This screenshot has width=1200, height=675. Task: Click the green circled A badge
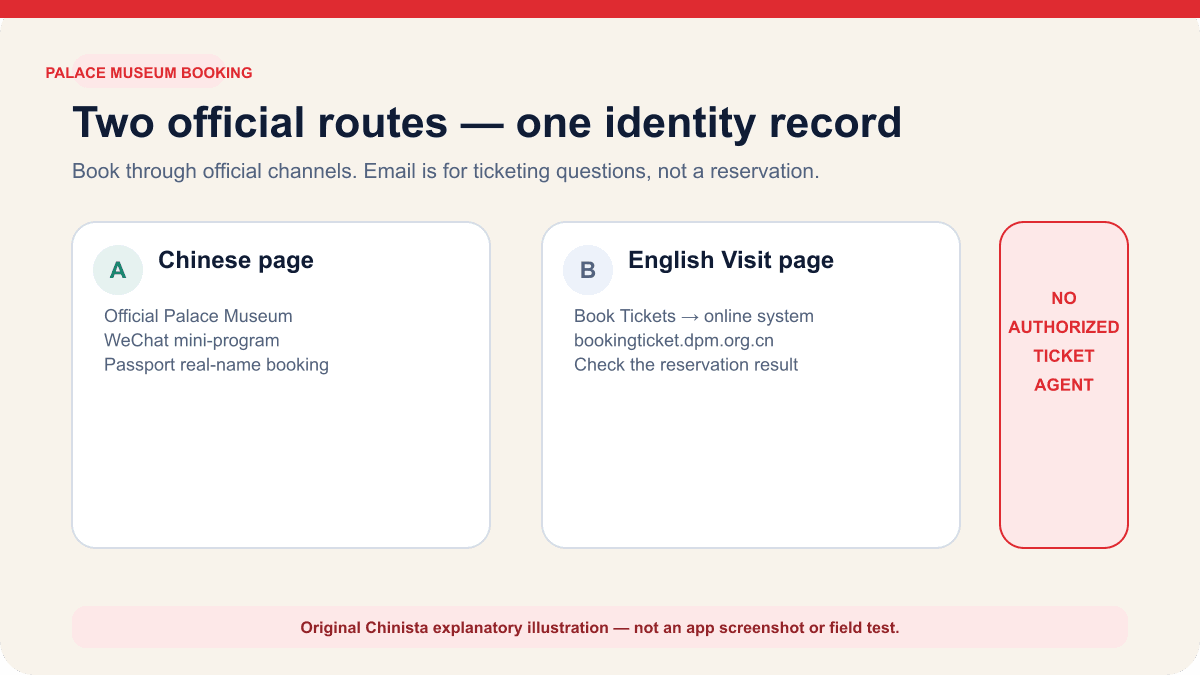tap(118, 270)
